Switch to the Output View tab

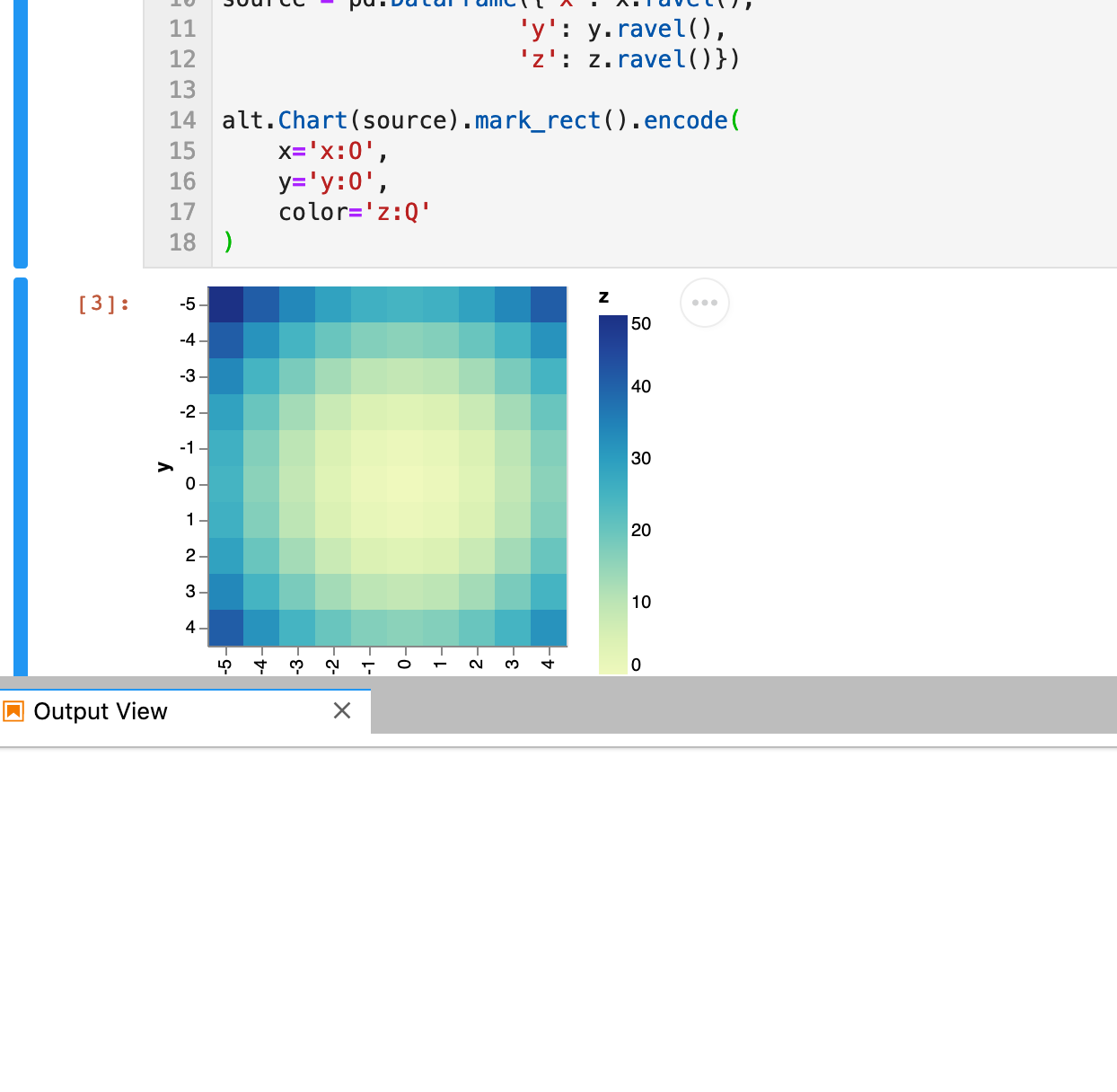(101, 711)
